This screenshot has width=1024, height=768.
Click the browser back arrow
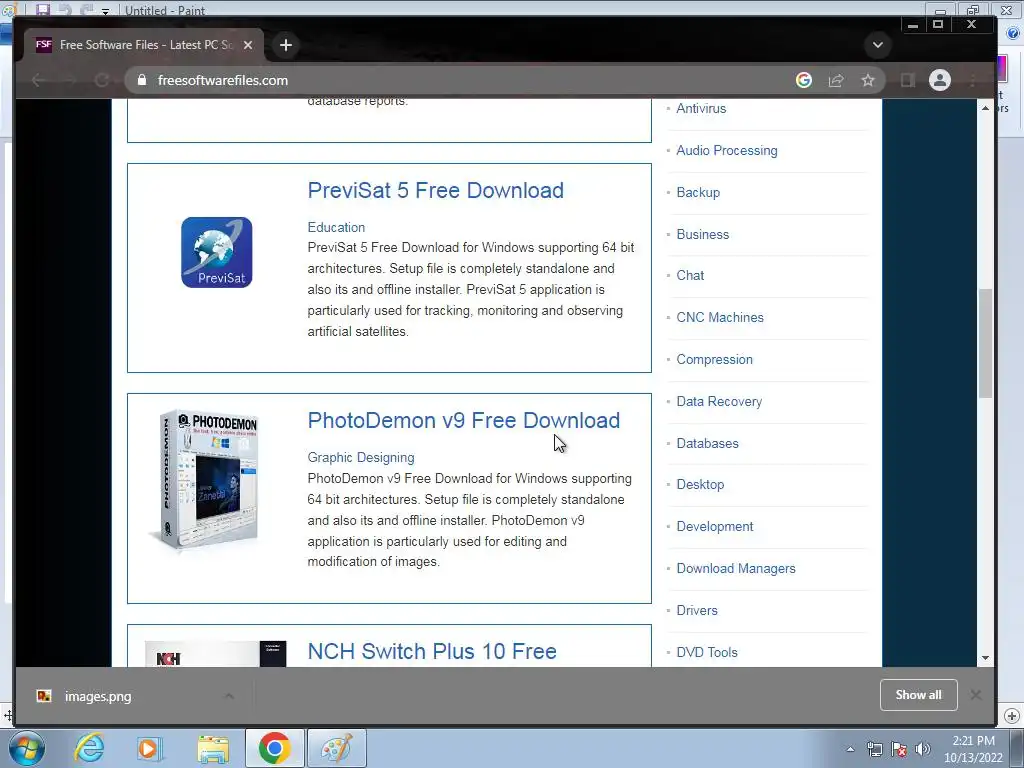tap(39, 80)
